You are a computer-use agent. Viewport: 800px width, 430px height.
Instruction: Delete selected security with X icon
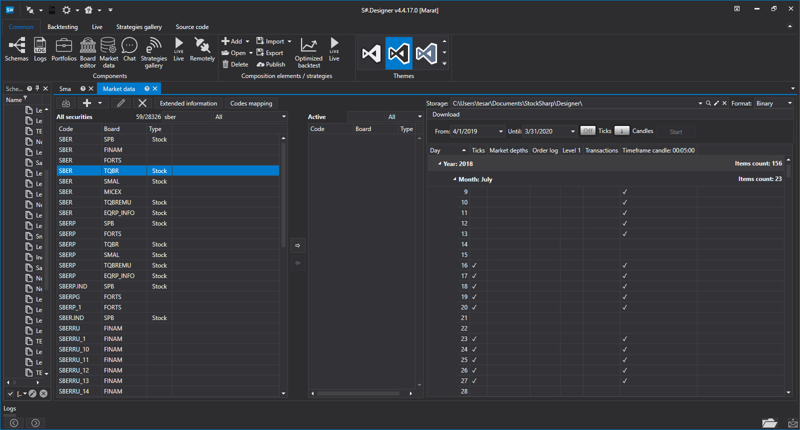[143, 103]
